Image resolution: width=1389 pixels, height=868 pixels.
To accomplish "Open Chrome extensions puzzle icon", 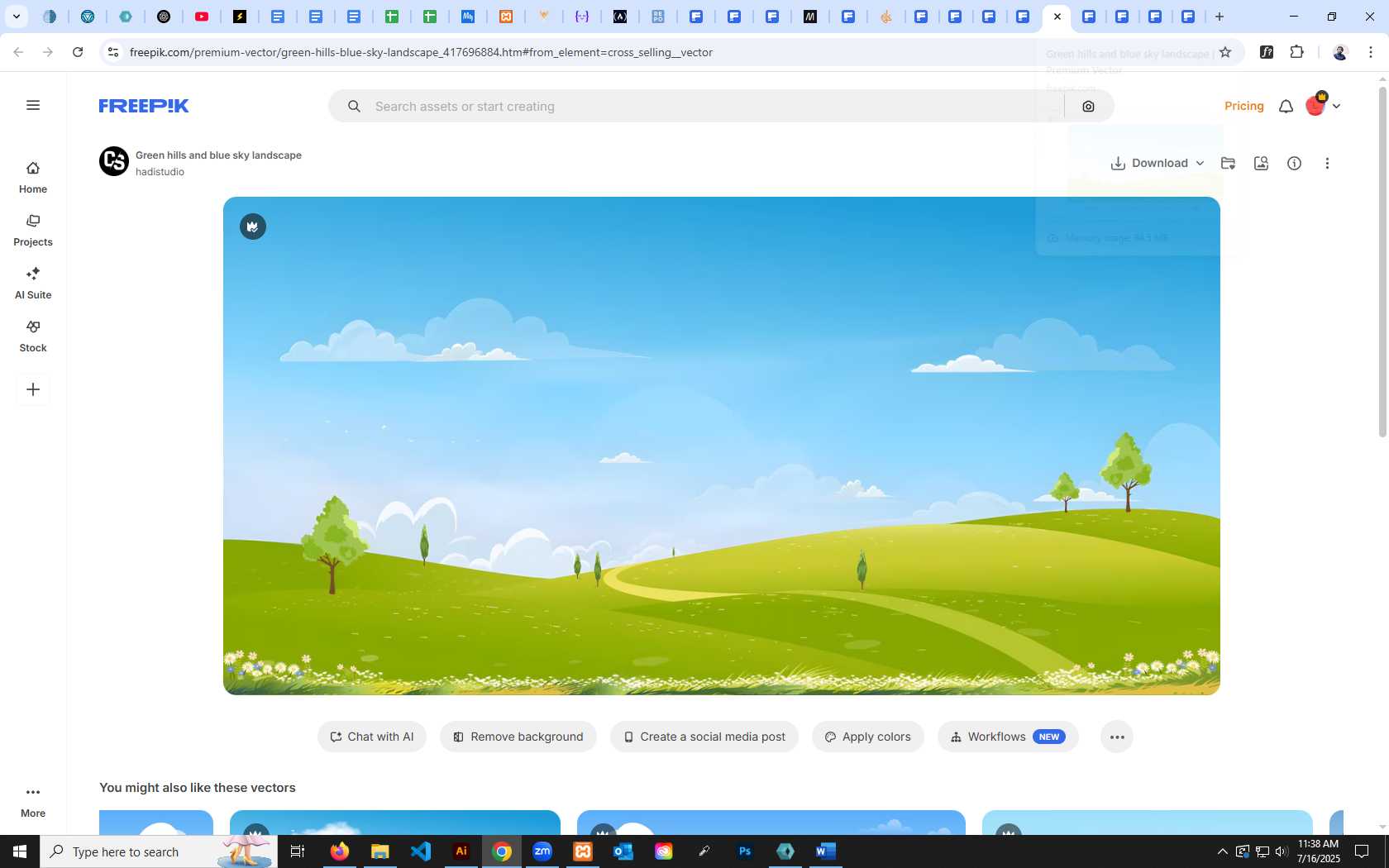I will tap(1296, 52).
